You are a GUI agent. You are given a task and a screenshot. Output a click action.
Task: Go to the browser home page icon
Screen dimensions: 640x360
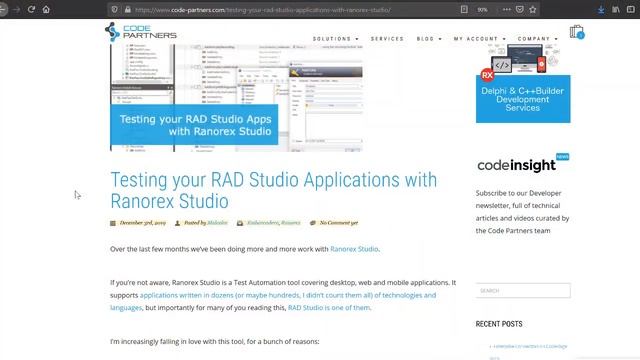46,9
